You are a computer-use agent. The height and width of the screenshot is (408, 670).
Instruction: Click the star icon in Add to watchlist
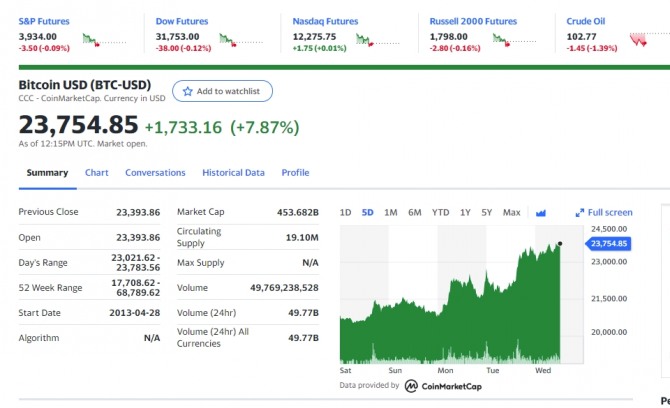(x=187, y=91)
